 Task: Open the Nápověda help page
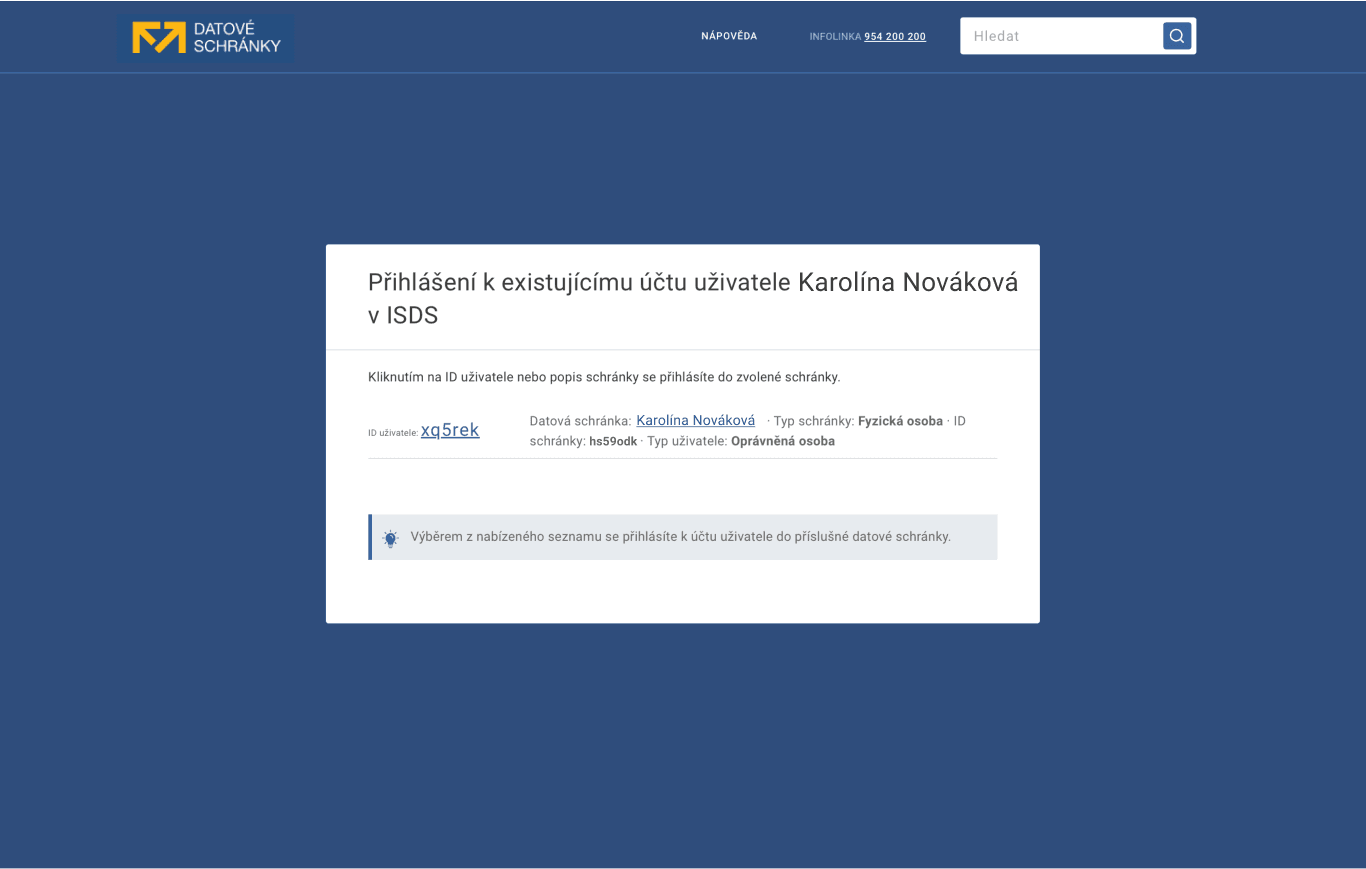pyautogui.click(x=729, y=36)
